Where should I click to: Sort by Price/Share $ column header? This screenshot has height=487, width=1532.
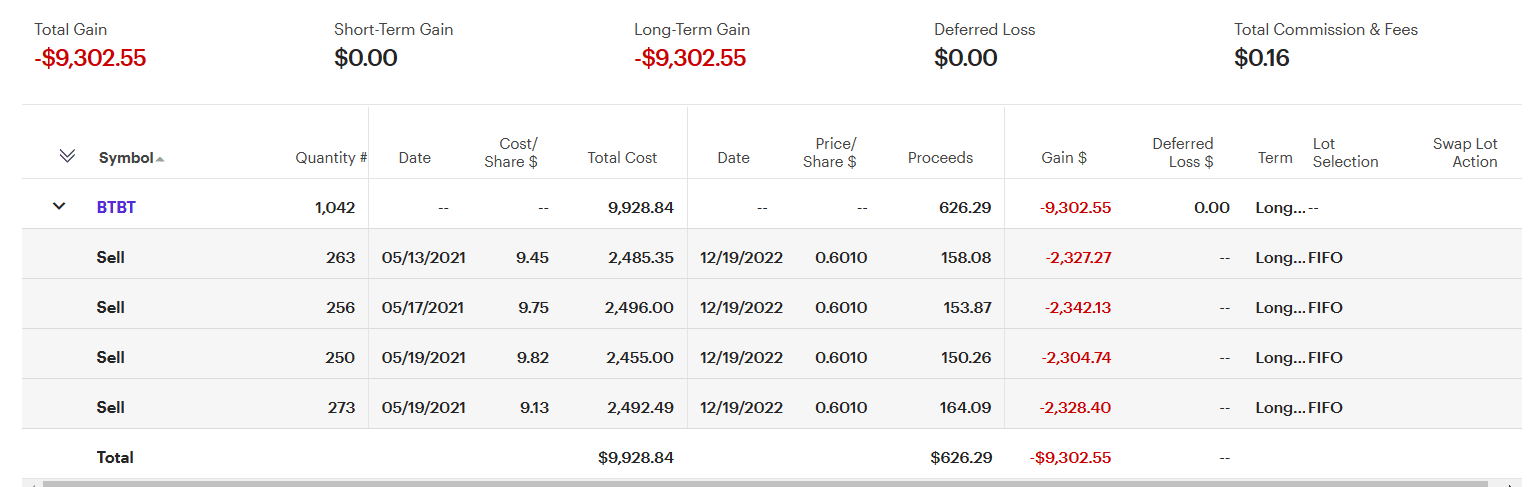pos(829,153)
